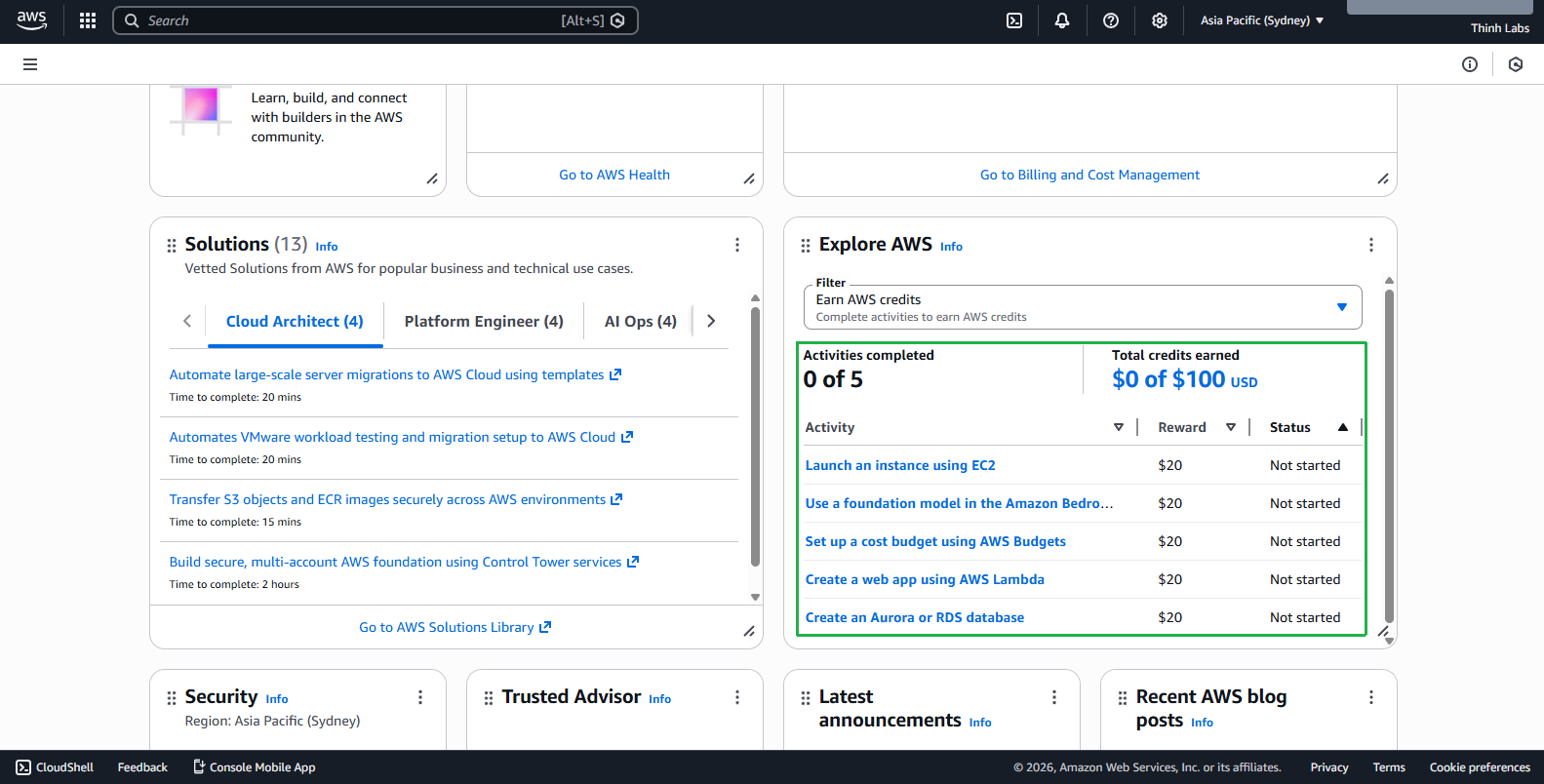Open the help question mark menu
Image resolution: width=1544 pixels, height=784 pixels.
point(1111,20)
